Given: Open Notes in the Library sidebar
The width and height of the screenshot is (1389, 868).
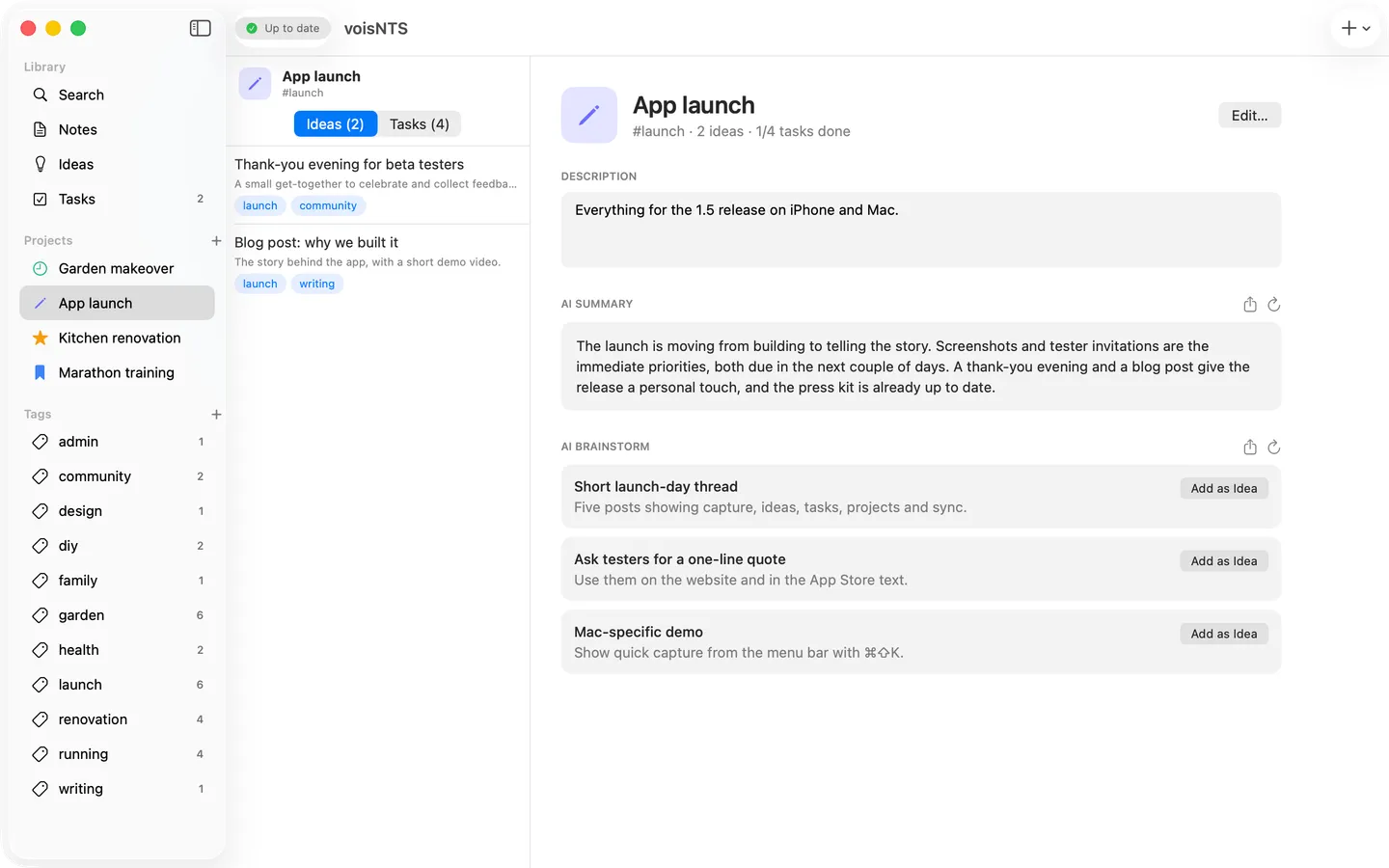Looking at the screenshot, I should [117, 129].
